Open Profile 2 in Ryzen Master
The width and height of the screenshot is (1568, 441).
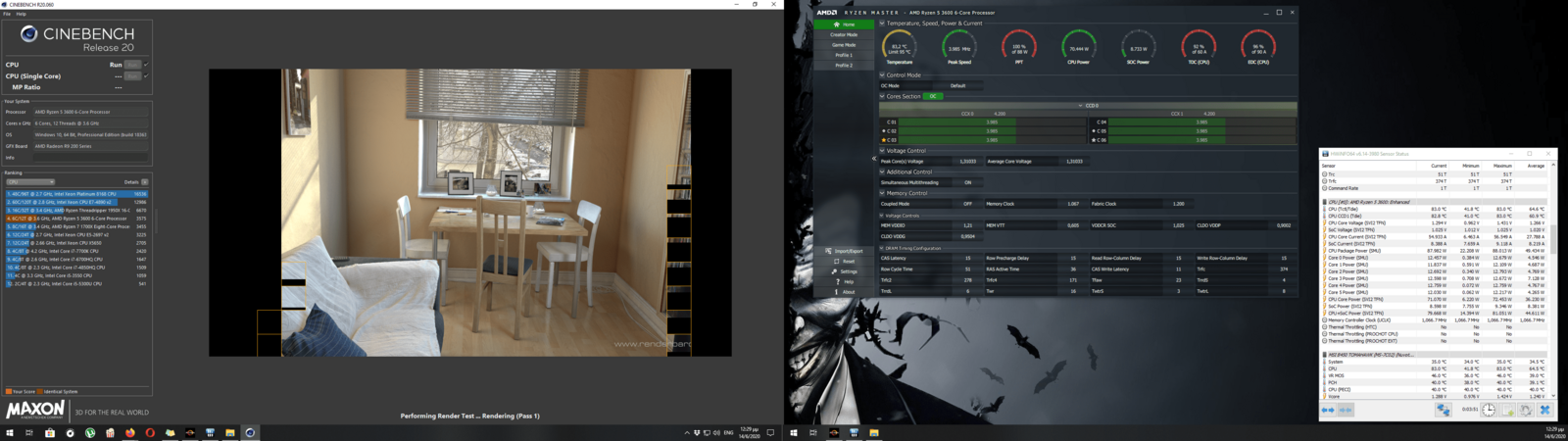[844, 66]
